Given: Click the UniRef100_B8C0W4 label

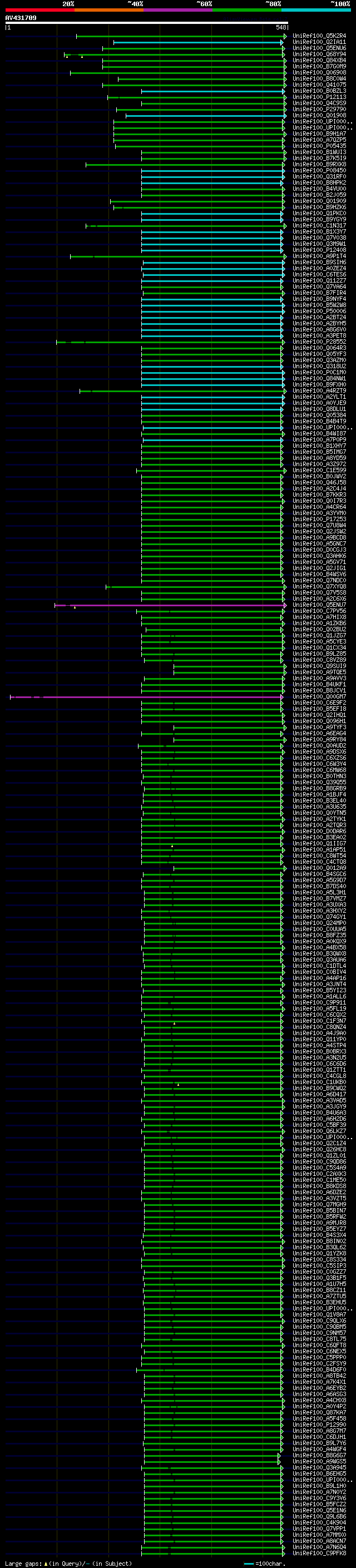Looking at the screenshot, I should tap(319, 78).
